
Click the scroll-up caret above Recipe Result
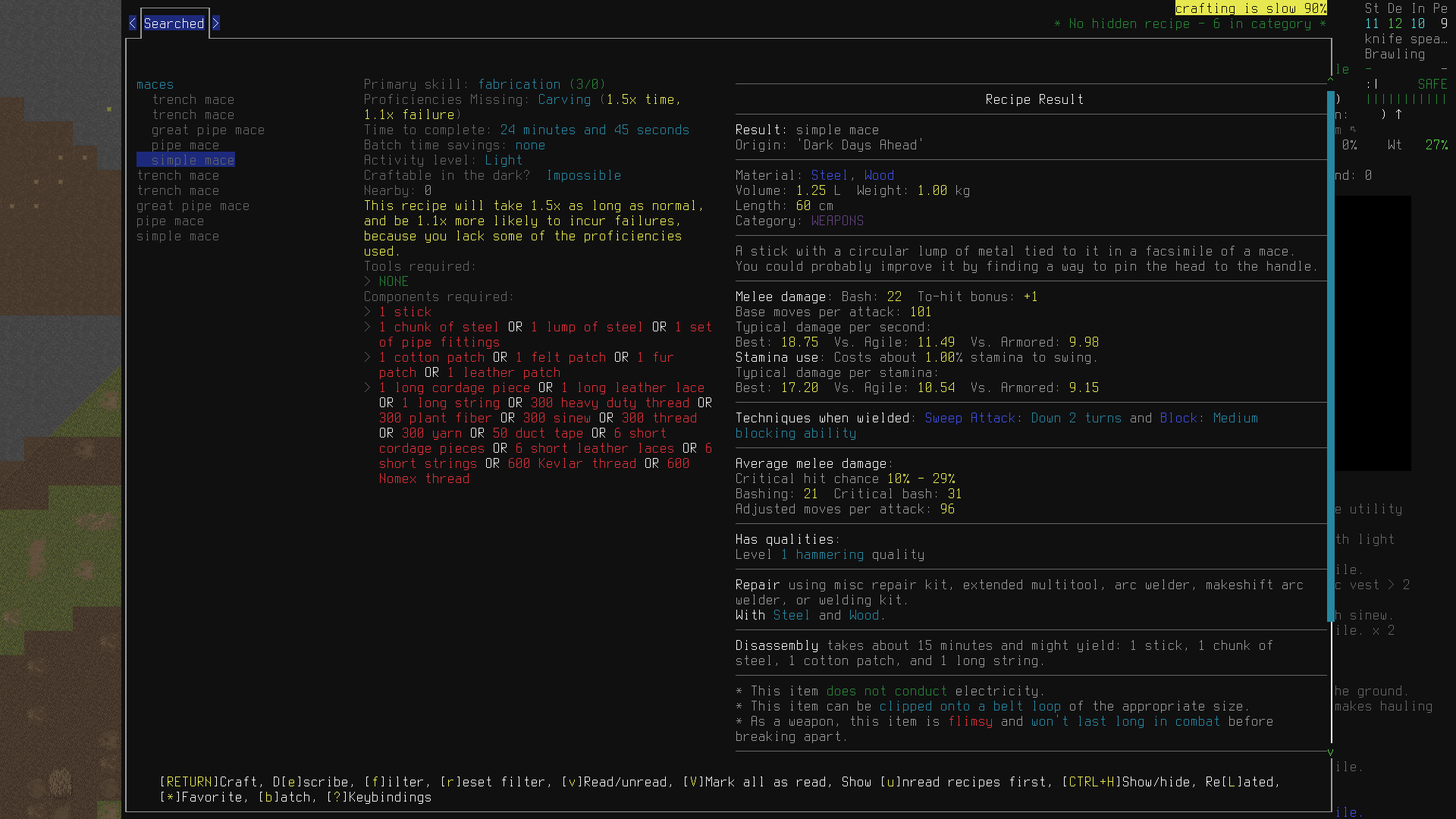(1330, 79)
